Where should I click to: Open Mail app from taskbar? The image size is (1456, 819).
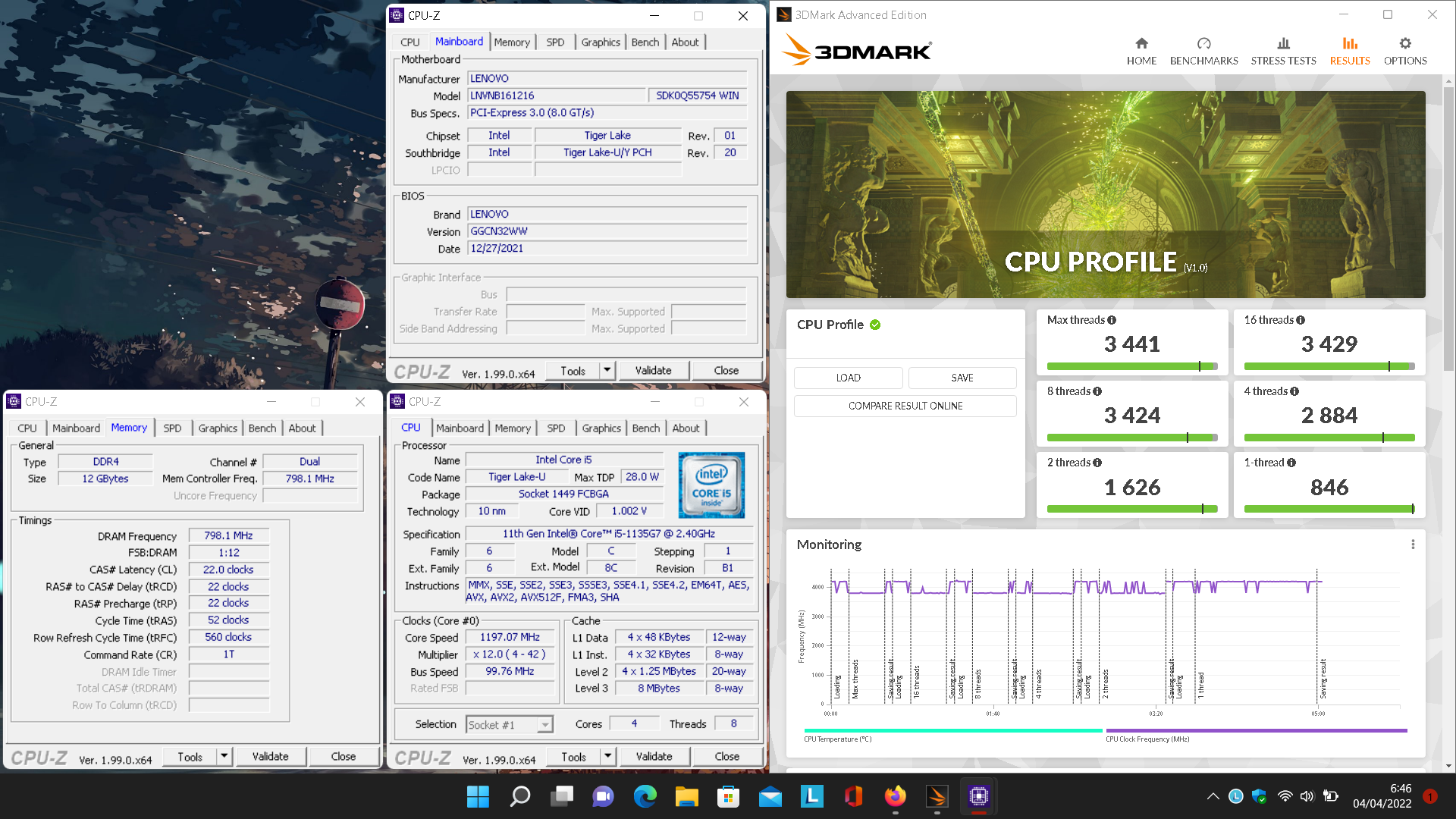tap(770, 796)
